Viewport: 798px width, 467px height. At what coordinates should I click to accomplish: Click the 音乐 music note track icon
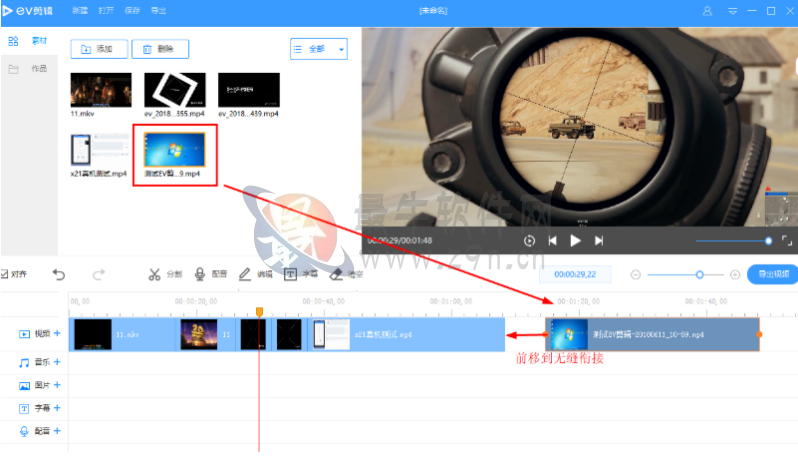coord(24,363)
